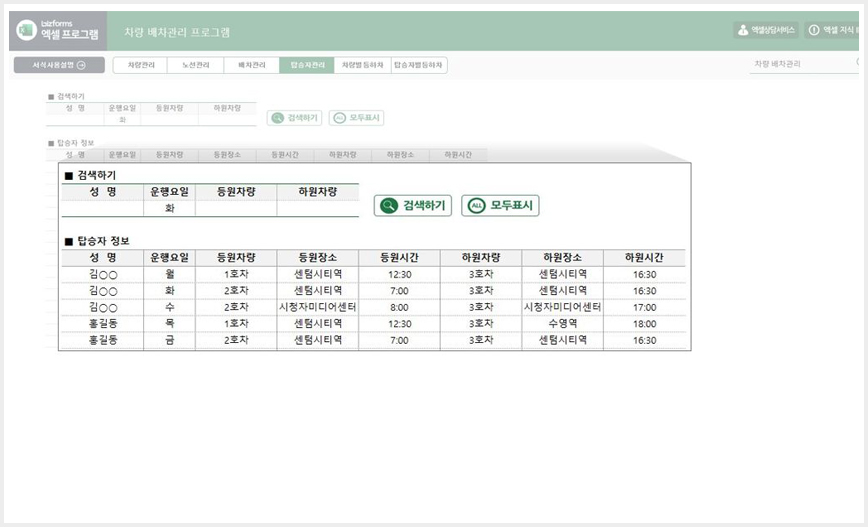Select 홍길동 name in the 목 row
Viewport: 868px width, 527px height.
coord(102,324)
